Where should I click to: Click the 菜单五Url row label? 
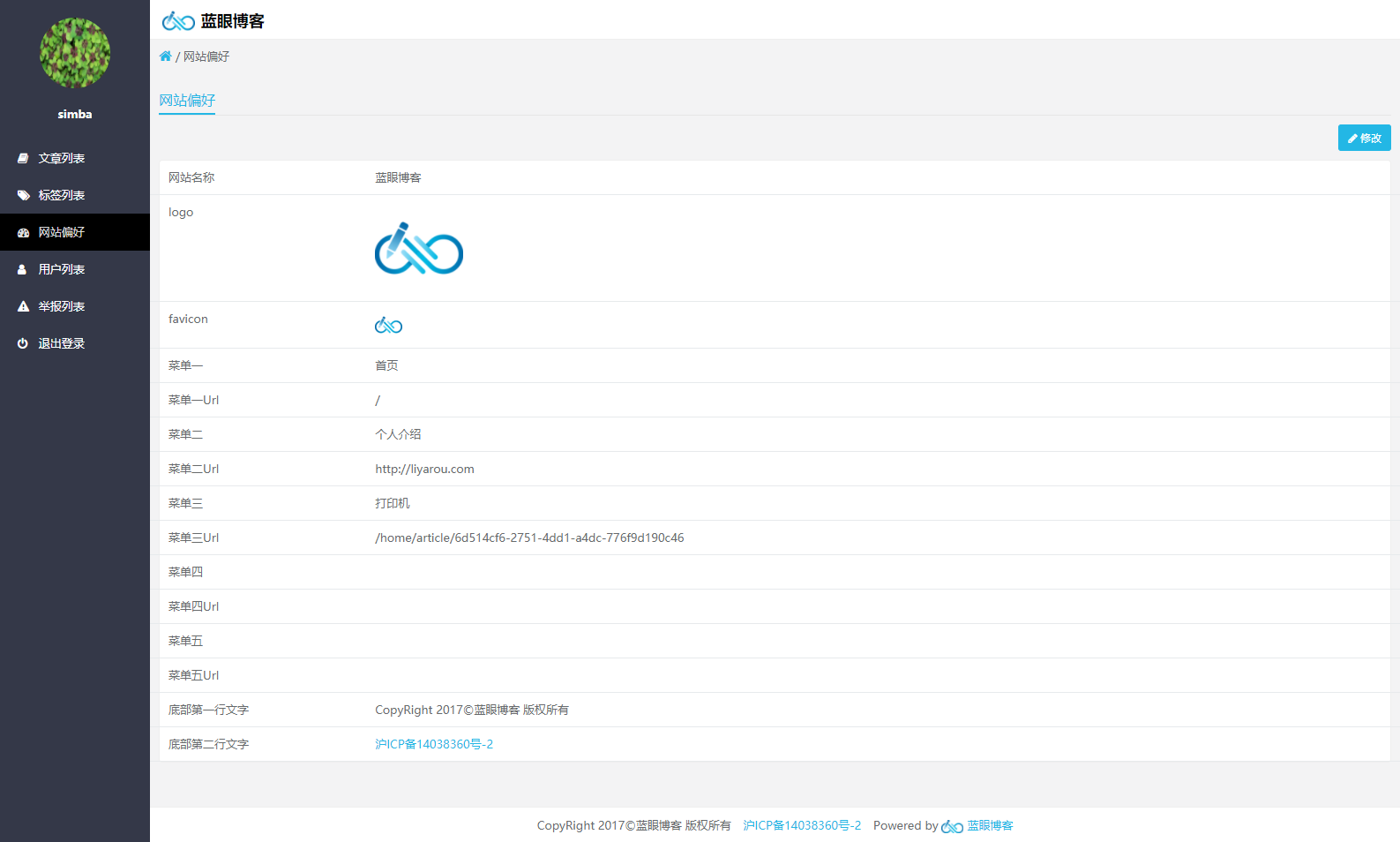pos(193,675)
